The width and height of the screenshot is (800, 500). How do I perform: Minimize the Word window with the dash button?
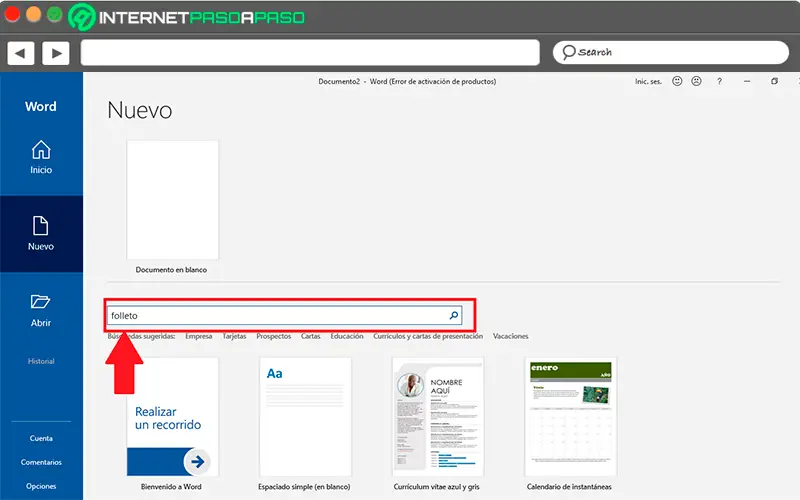tap(747, 81)
